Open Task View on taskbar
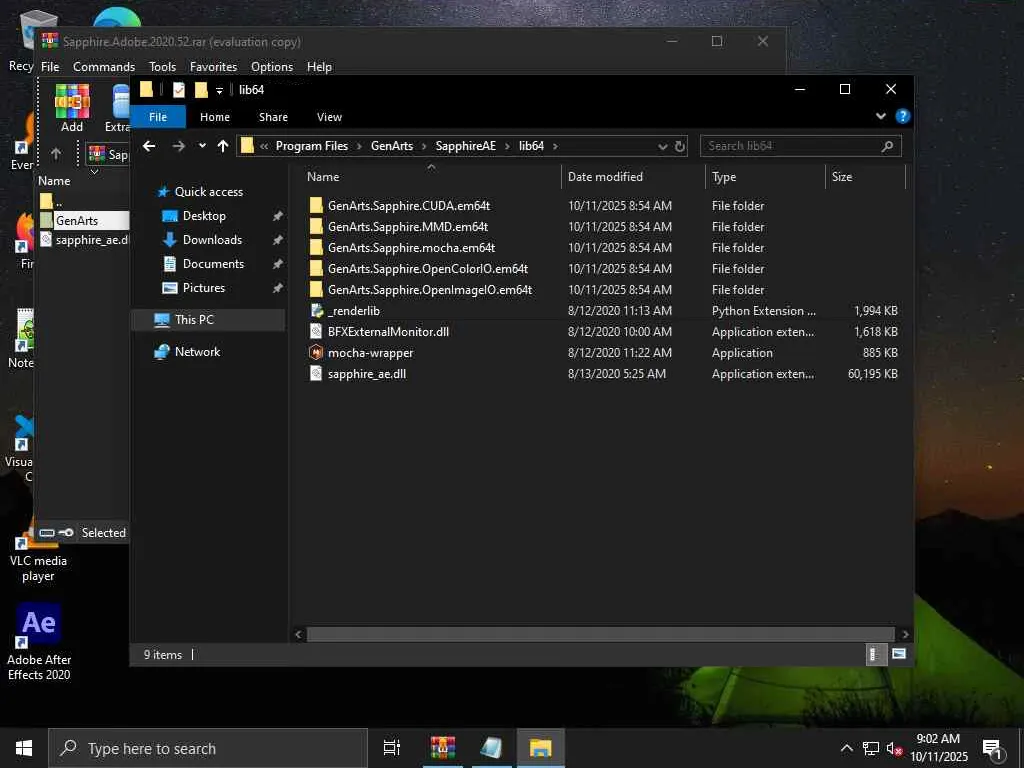The width and height of the screenshot is (1024, 768). pyautogui.click(x=391, y=748)
